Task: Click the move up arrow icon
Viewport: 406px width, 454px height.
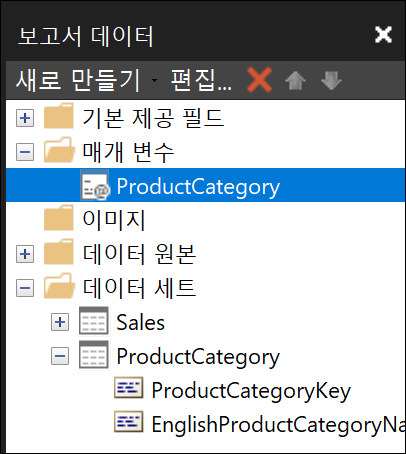Action: pos(295,81)
